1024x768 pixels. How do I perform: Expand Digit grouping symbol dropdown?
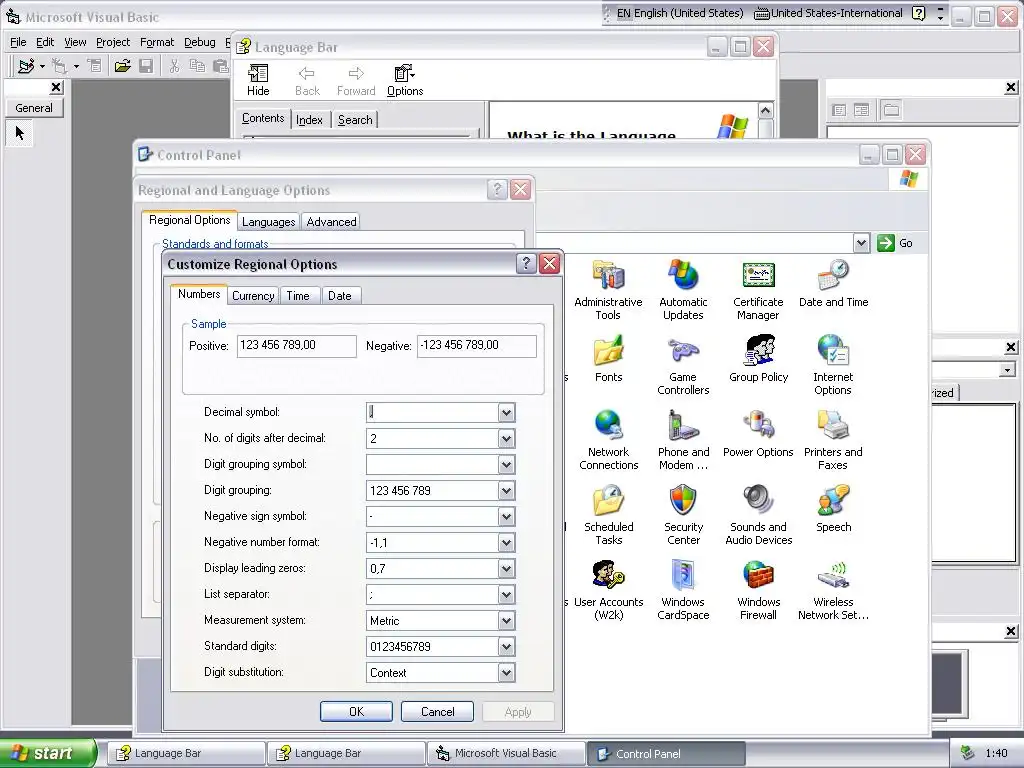point(506,464)
